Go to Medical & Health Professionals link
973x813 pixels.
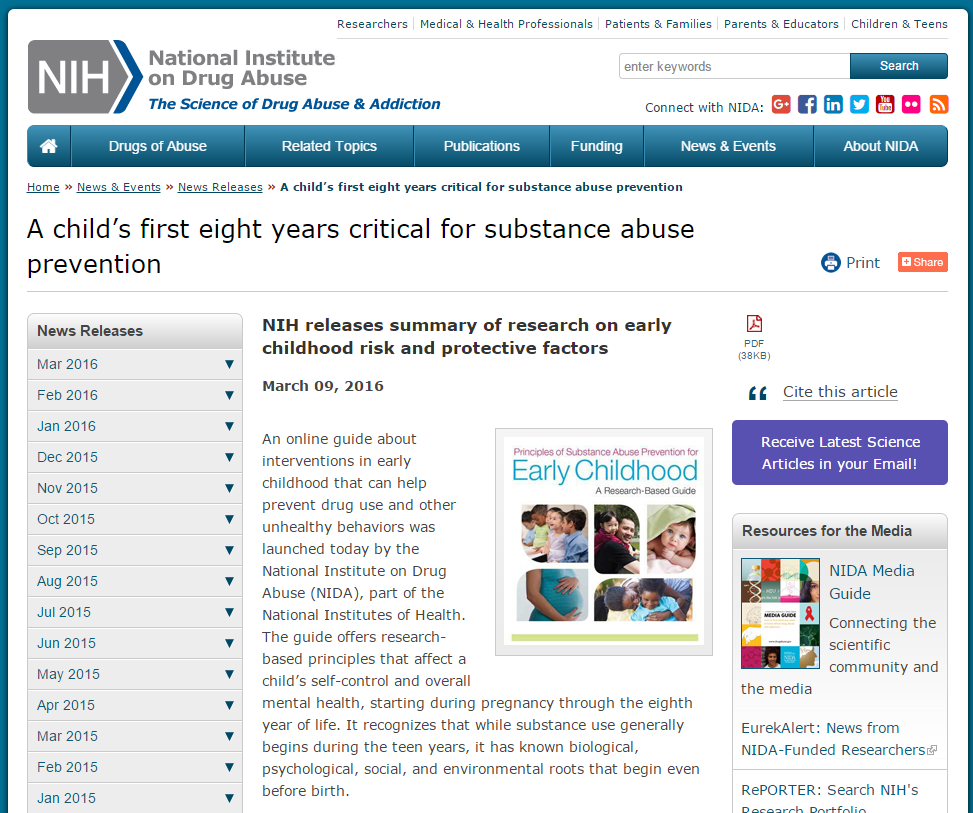tap(506, 24)
